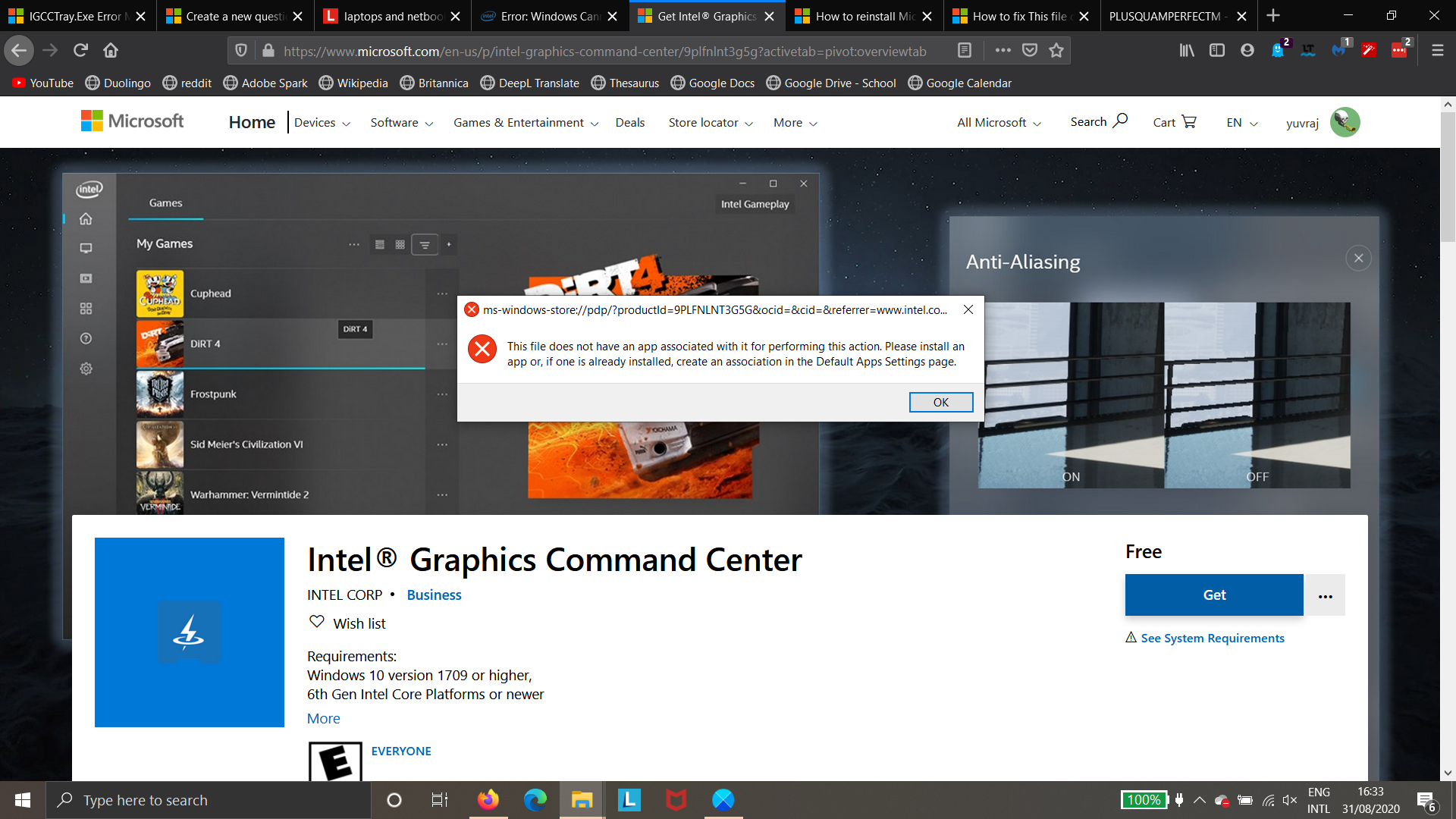Open See System Requirements link
This screenshot has height=819, width=1456.
pyautogui.click(x=1212, y=638)
